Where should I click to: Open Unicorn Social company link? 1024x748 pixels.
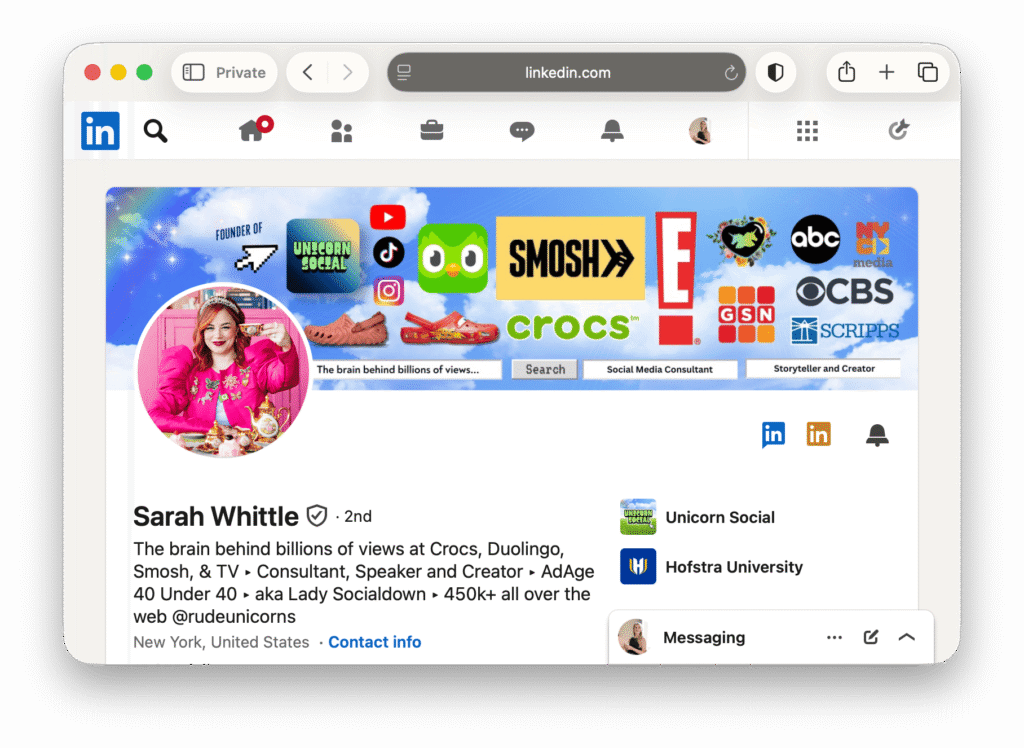click(720, 517)
